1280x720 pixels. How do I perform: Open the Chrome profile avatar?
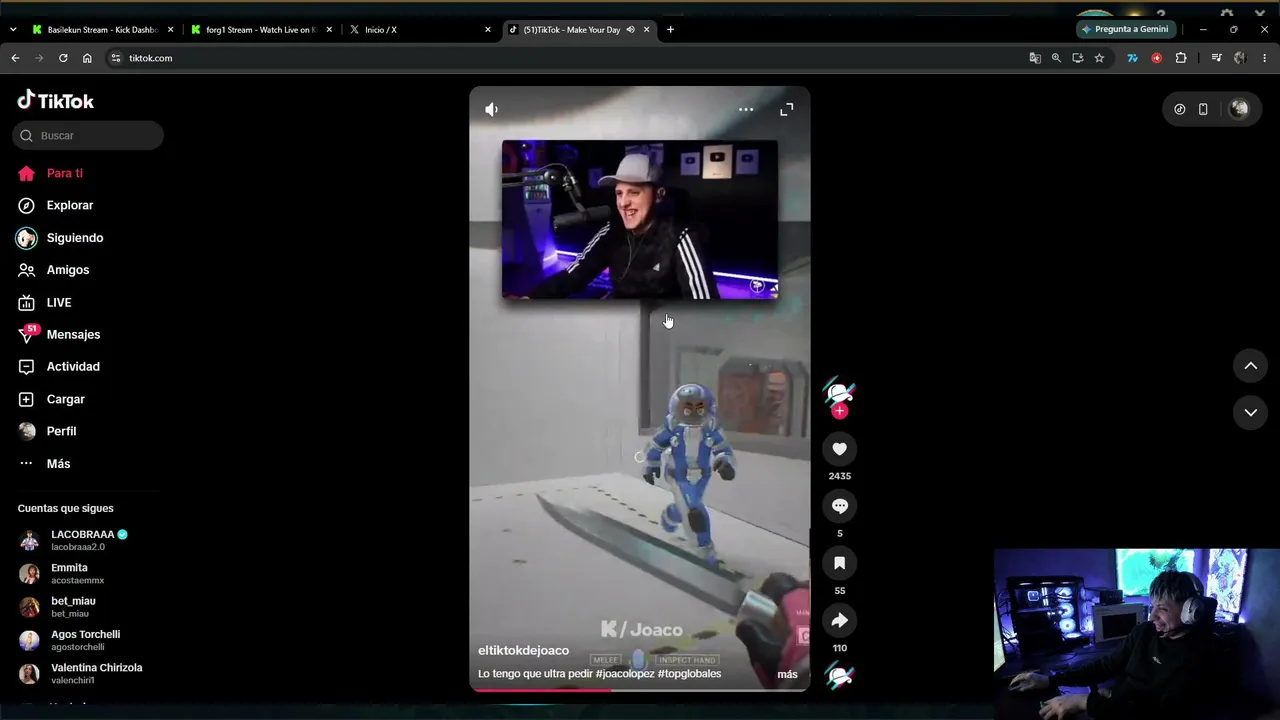point(1240,58)
